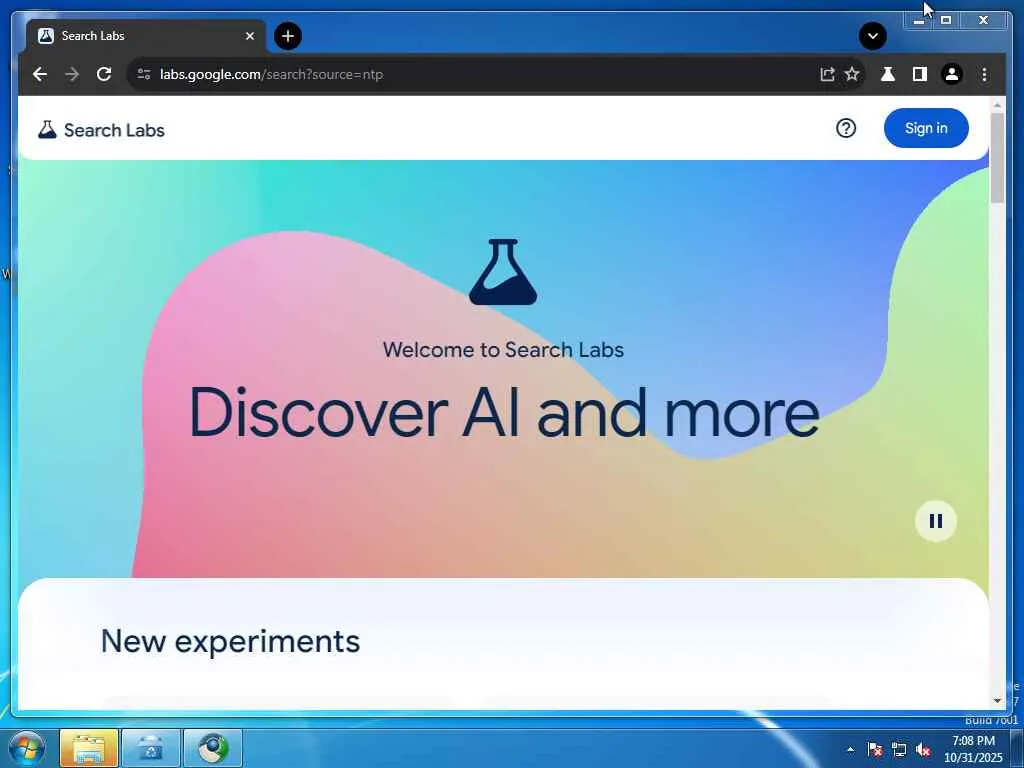Select the Search Labs browser tab

146,36
